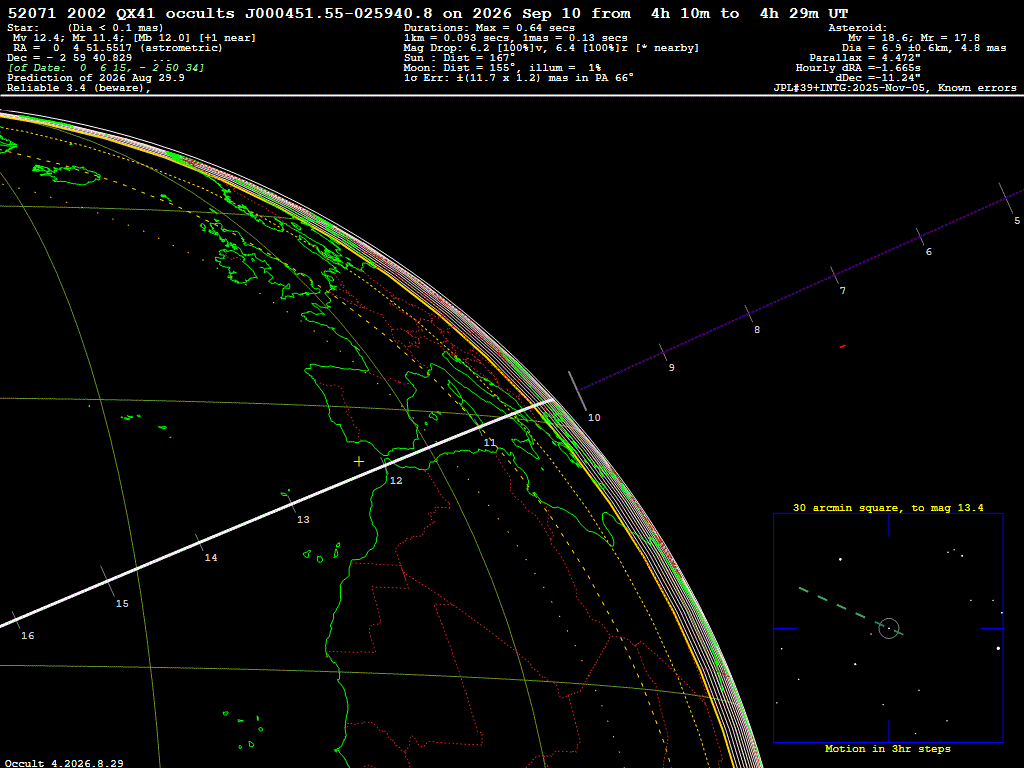The width and height of the screenshot is (1024, 768).
Task: Click the 'Motion in 3hr steps' label
Action: [888, 749]
